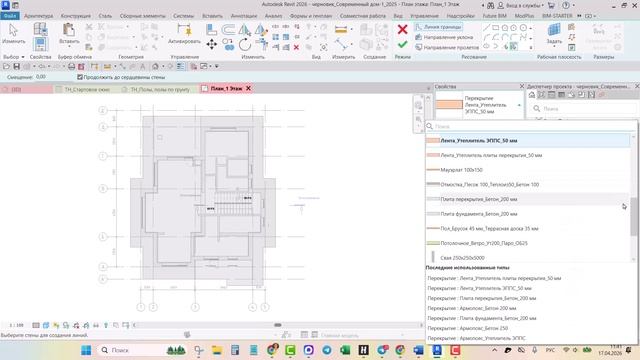Select the Align tool in Modify panel
The image size is (640, 360).
tap(211, 29)
